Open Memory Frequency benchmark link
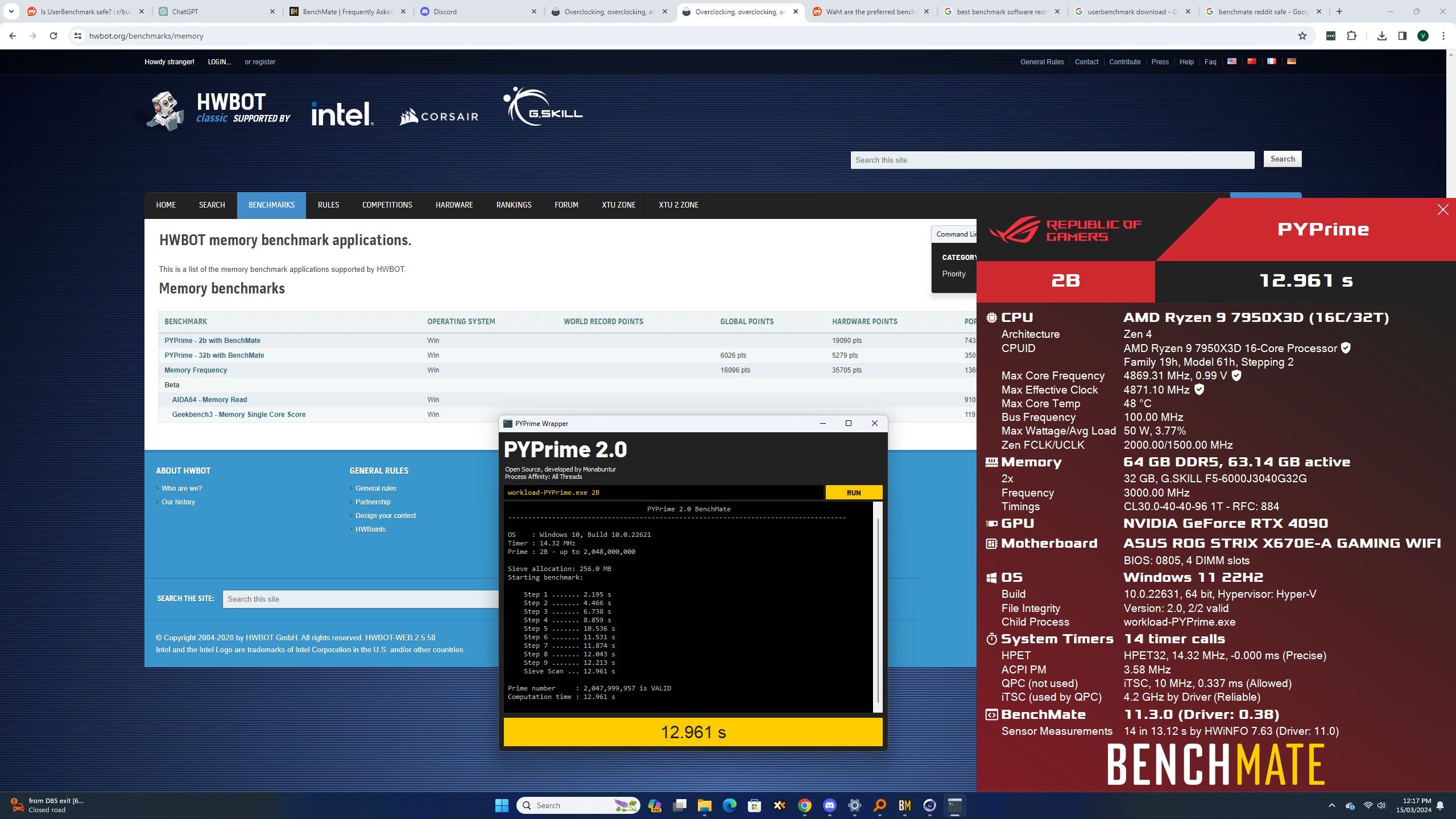 [x=196, y=370]
